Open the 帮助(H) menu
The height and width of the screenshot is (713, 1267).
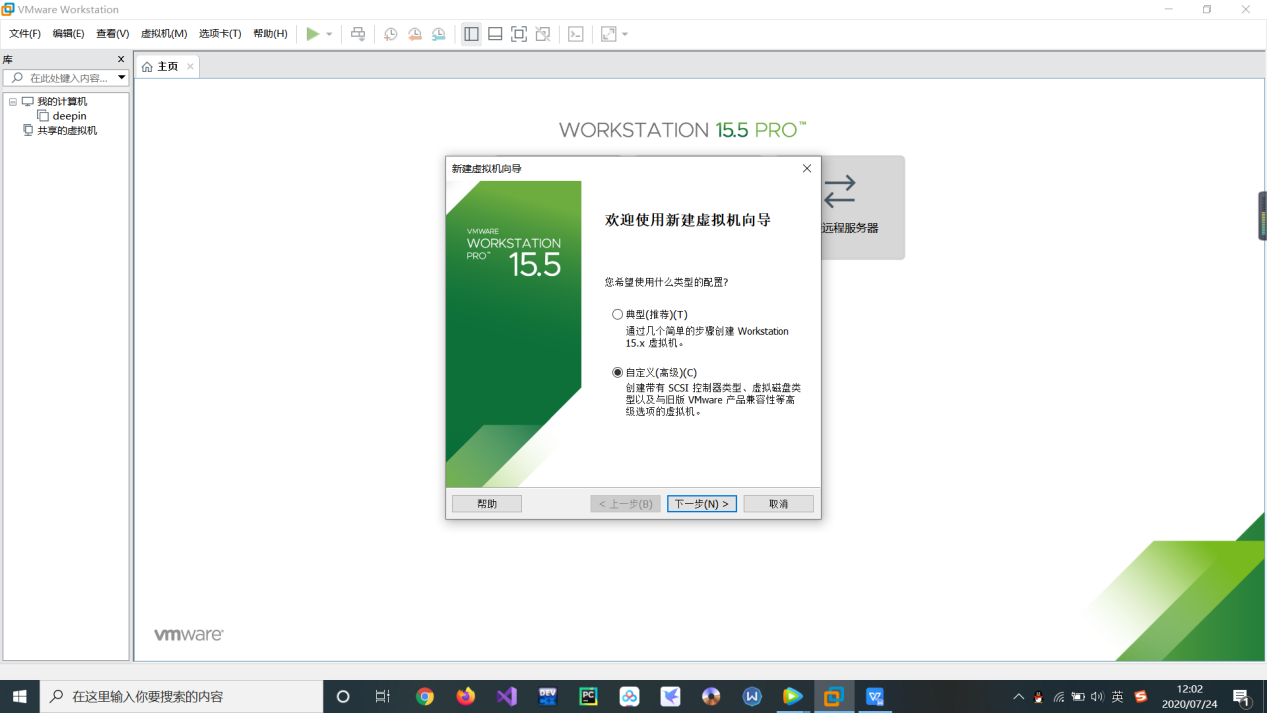[270, 34]
